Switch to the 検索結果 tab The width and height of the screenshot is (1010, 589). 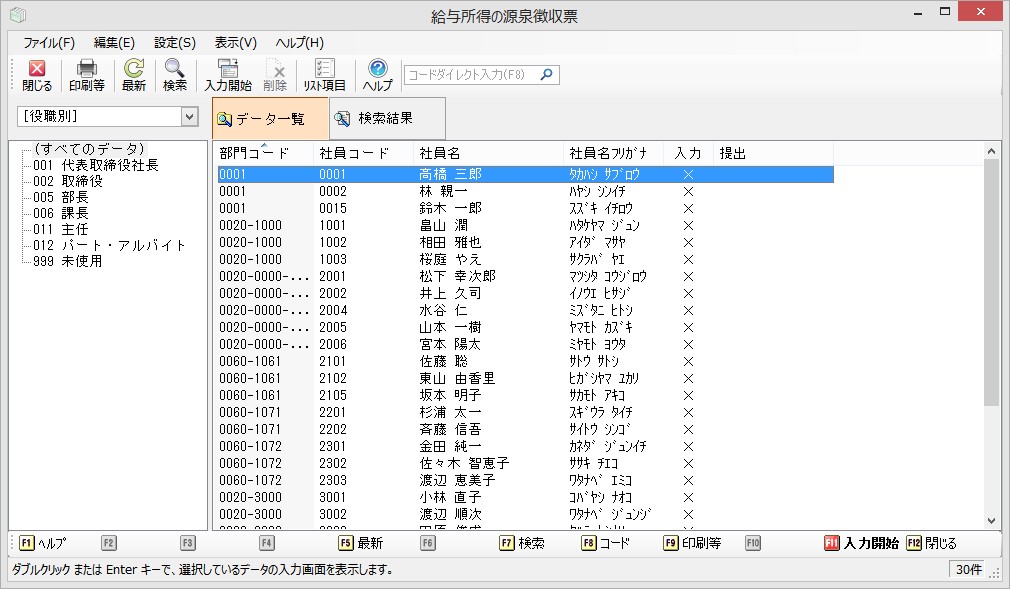point(385,119)
